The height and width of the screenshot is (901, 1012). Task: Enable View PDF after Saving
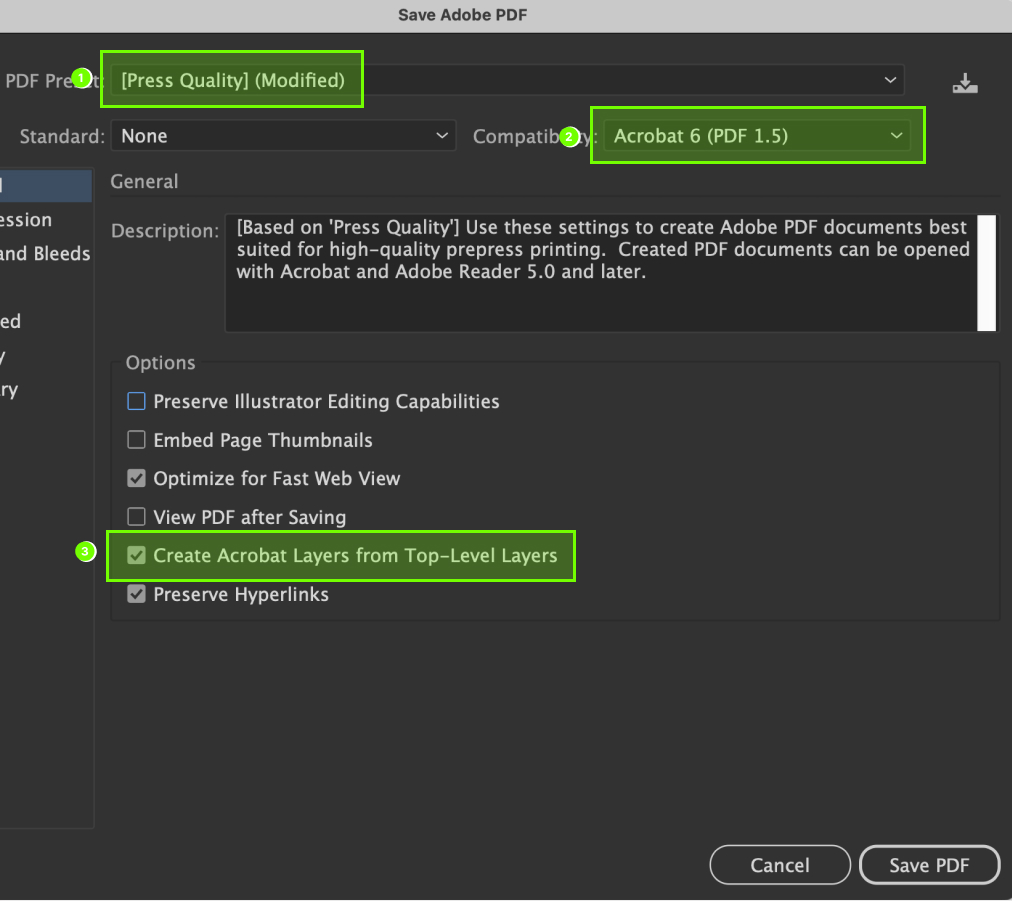(136, 517)
